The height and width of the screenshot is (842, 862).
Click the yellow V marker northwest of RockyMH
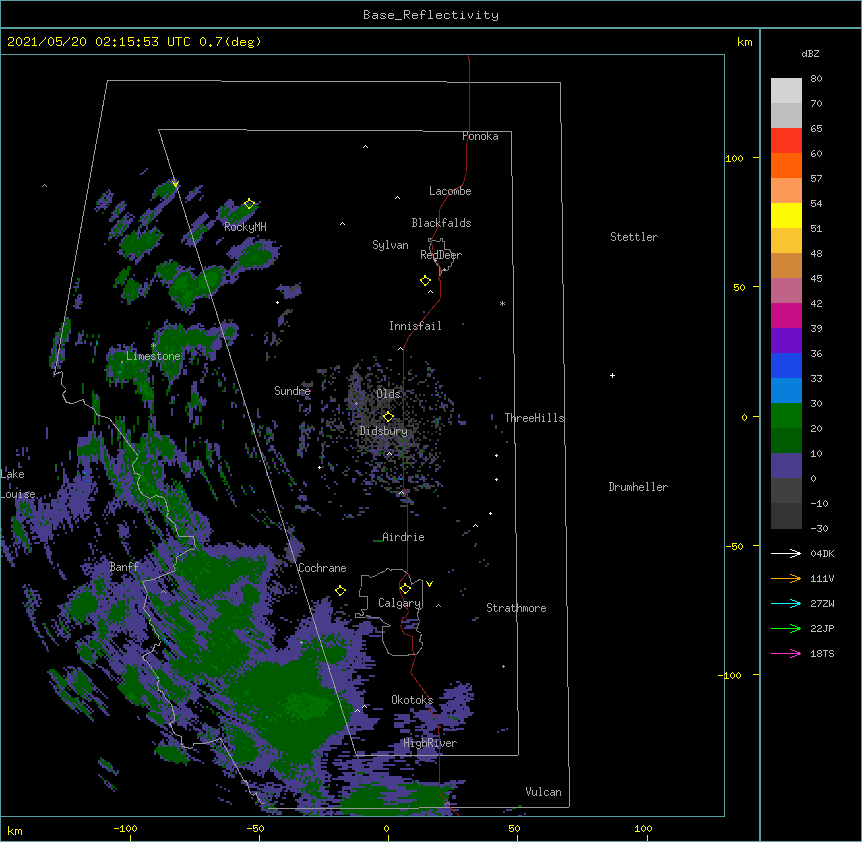point(175,184)
